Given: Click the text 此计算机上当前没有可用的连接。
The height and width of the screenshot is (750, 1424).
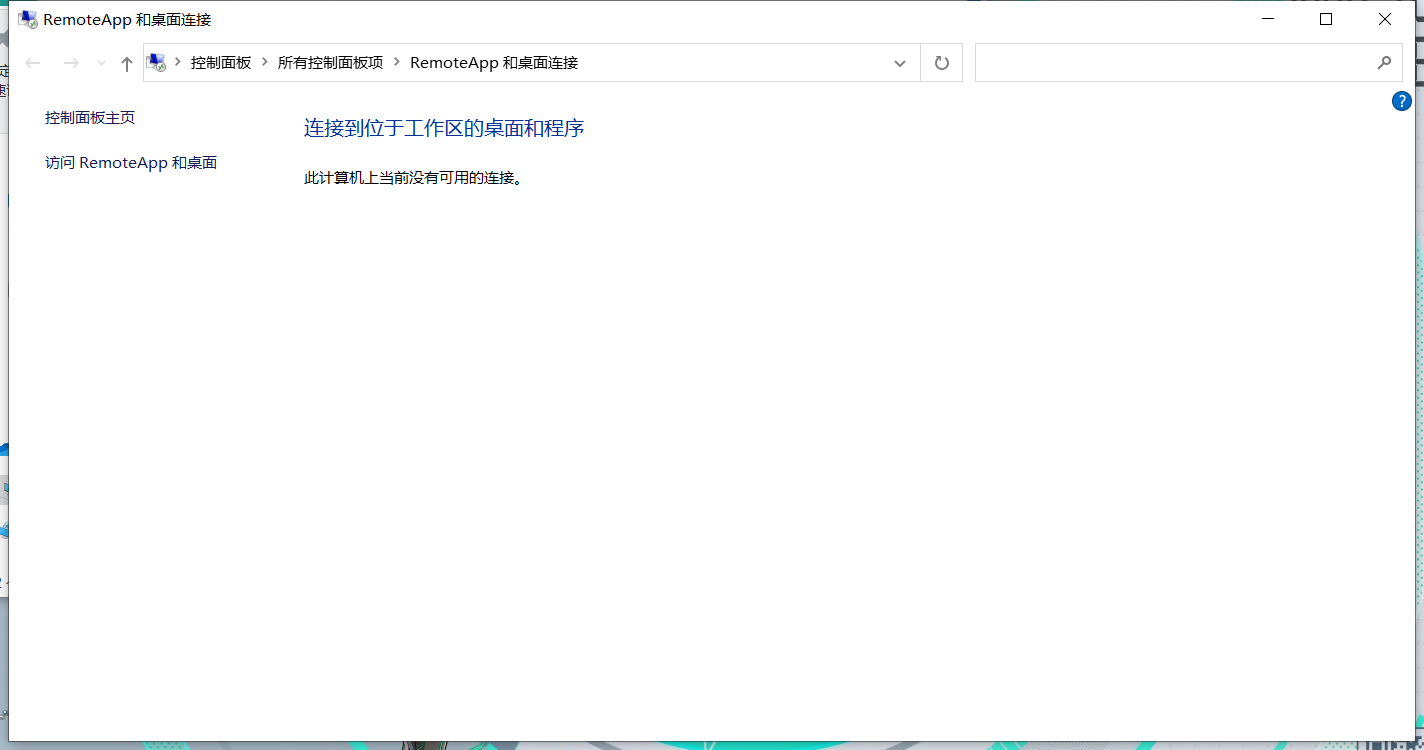Looking at the screenshot, I should (413, 178).
